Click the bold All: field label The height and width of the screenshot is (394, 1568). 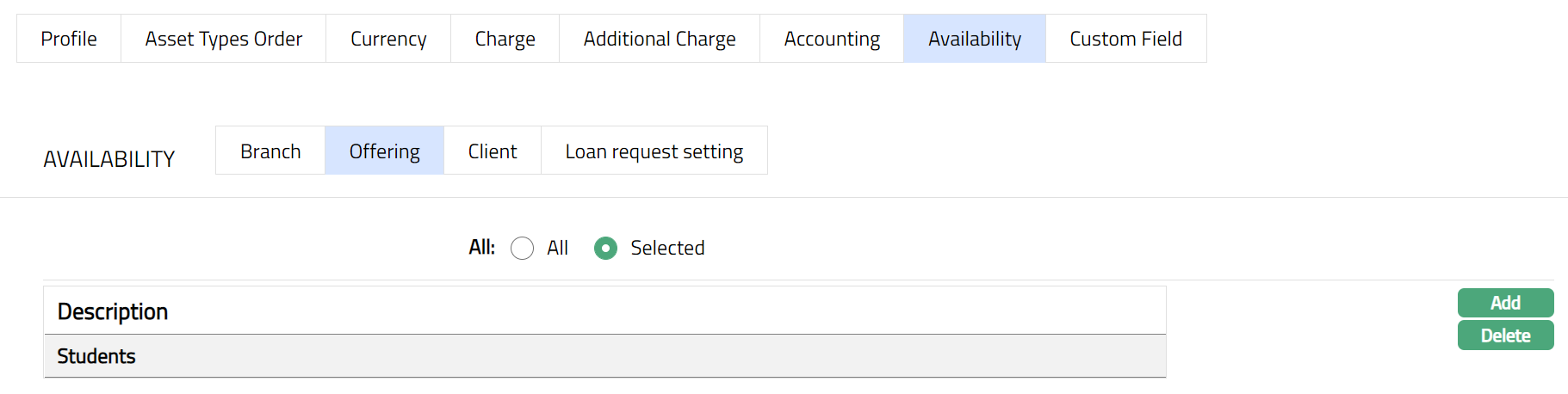click(x=481, y=248)
